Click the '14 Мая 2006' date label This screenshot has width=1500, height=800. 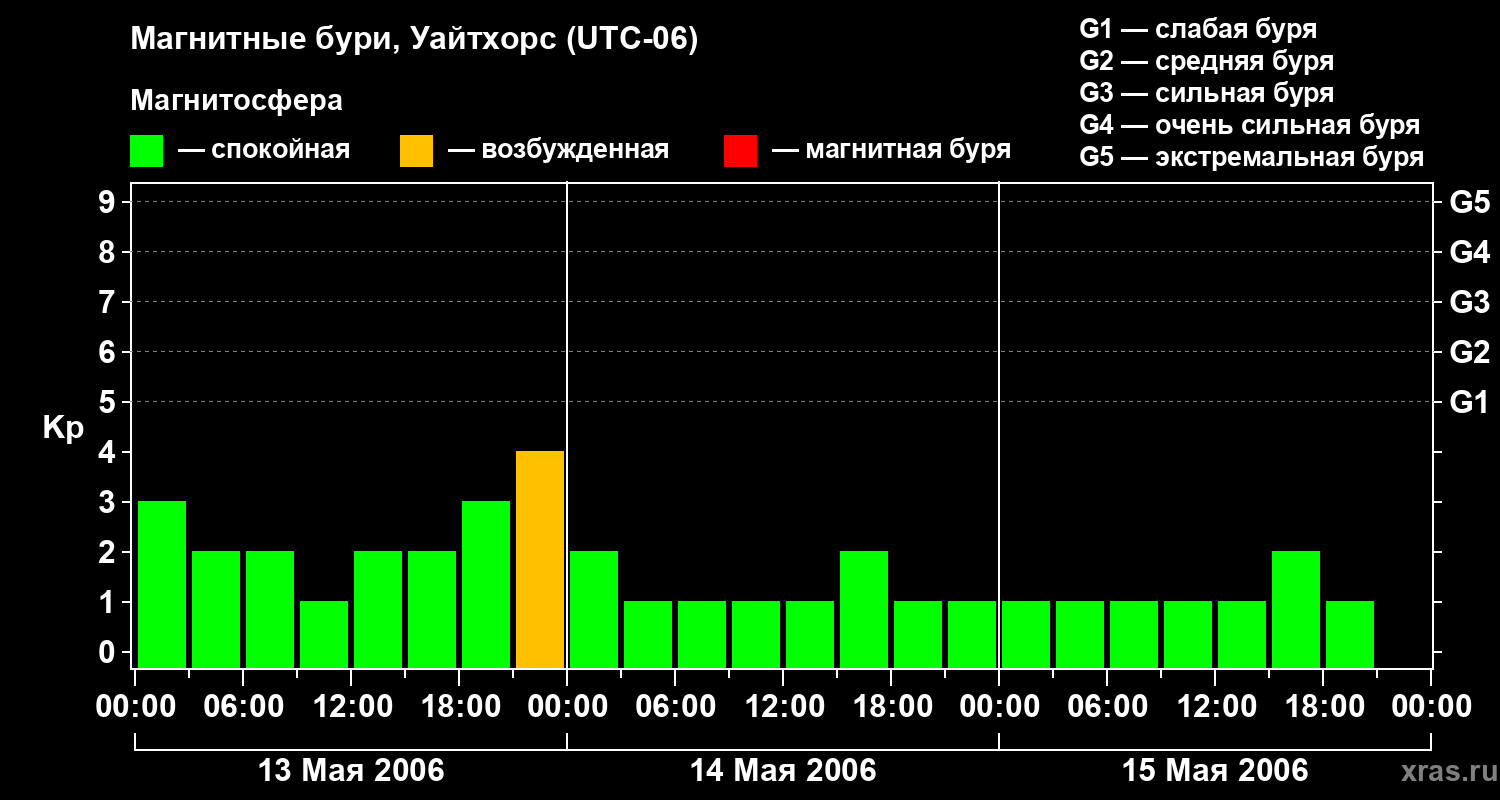(783, 771)
